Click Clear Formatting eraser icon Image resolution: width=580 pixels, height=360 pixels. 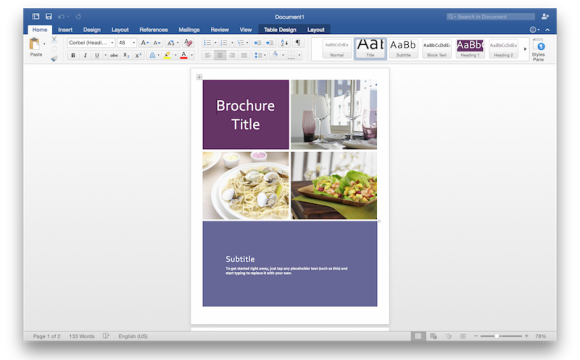188,43
